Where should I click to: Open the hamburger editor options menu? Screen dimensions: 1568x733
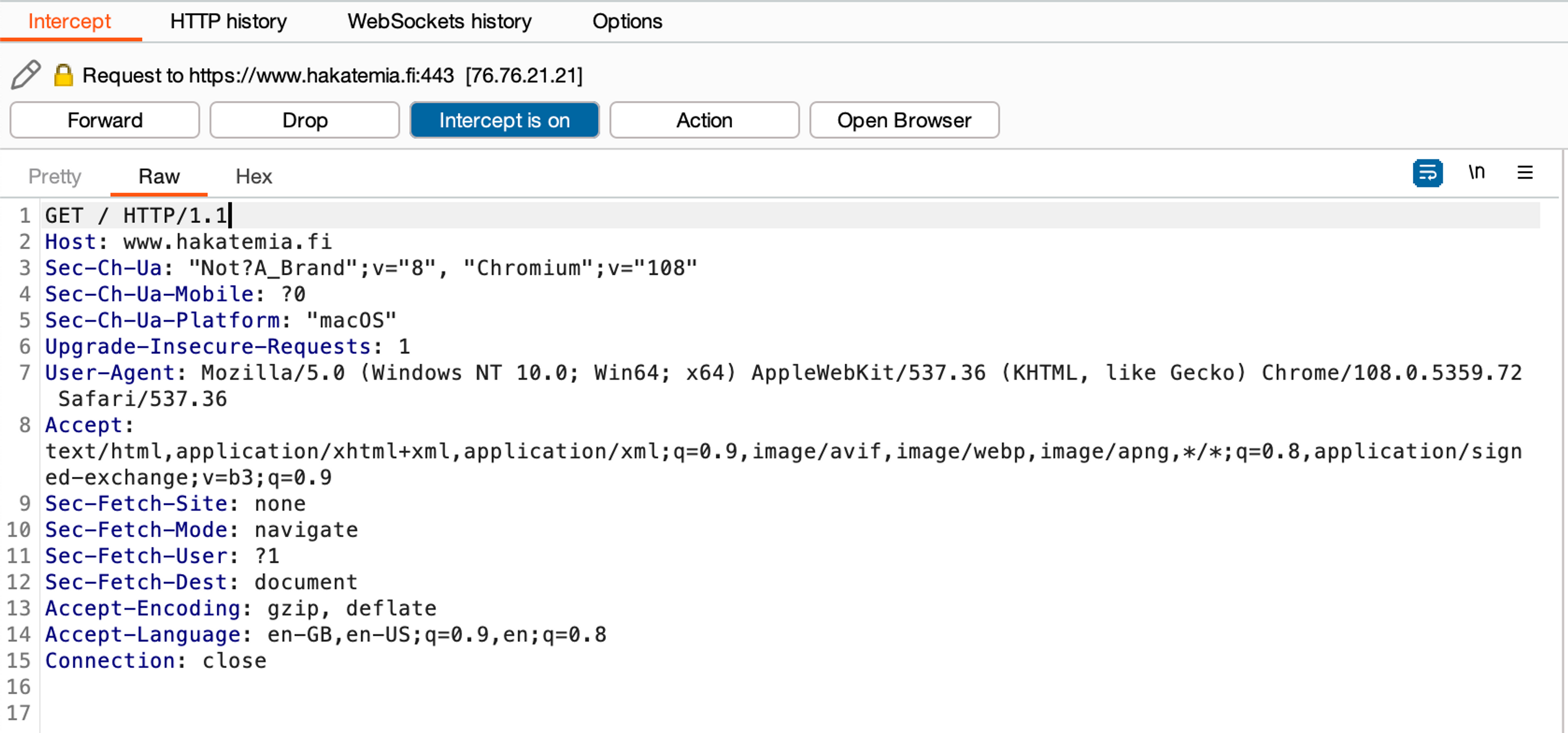(x=1525, y=173)
